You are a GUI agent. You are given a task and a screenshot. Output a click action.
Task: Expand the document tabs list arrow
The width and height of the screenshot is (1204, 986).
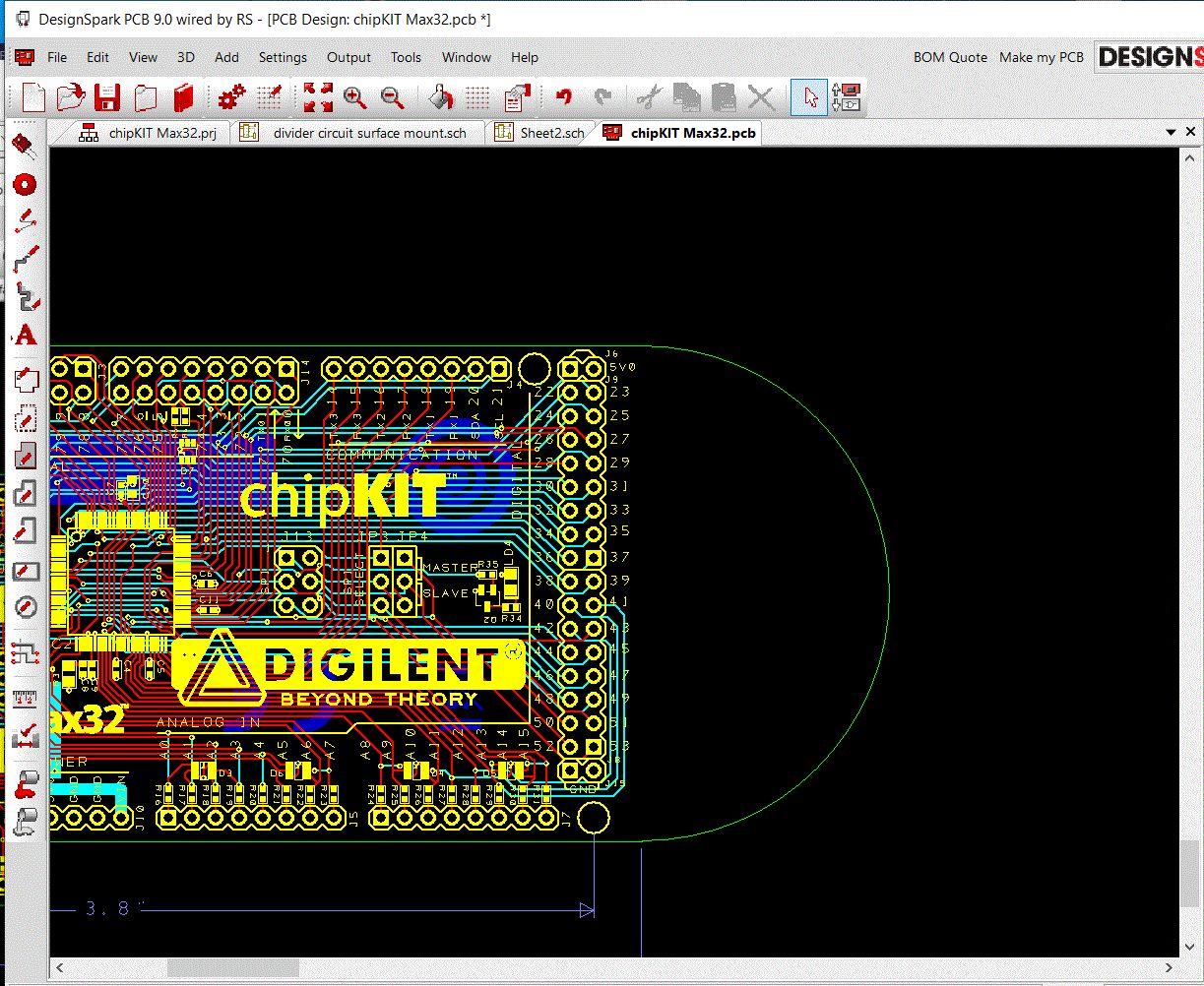[1171, 132]
